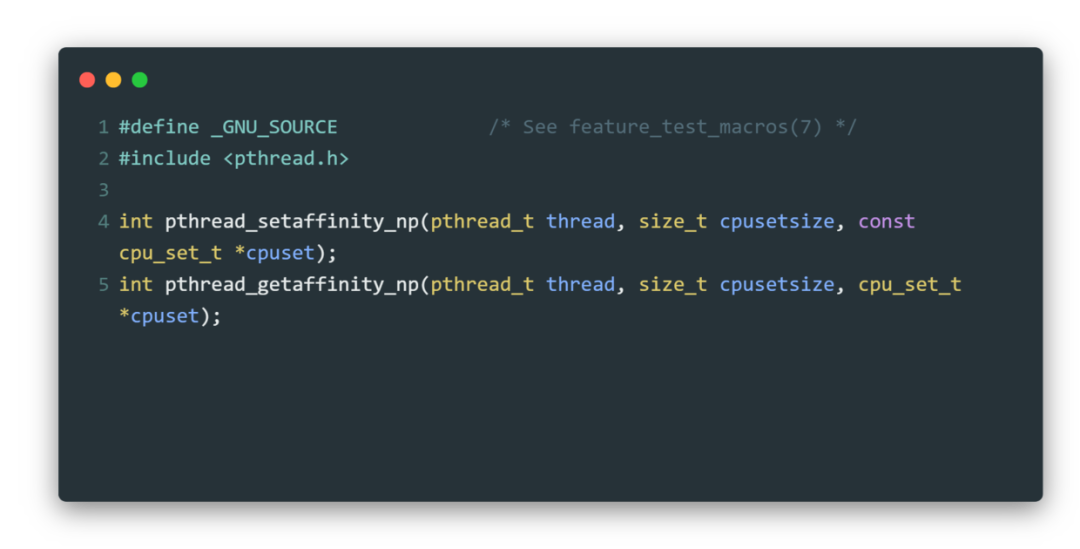Select line number 1 in the gutter
Viewport: 1080px width, 549px height.
(x=103, y=127)
